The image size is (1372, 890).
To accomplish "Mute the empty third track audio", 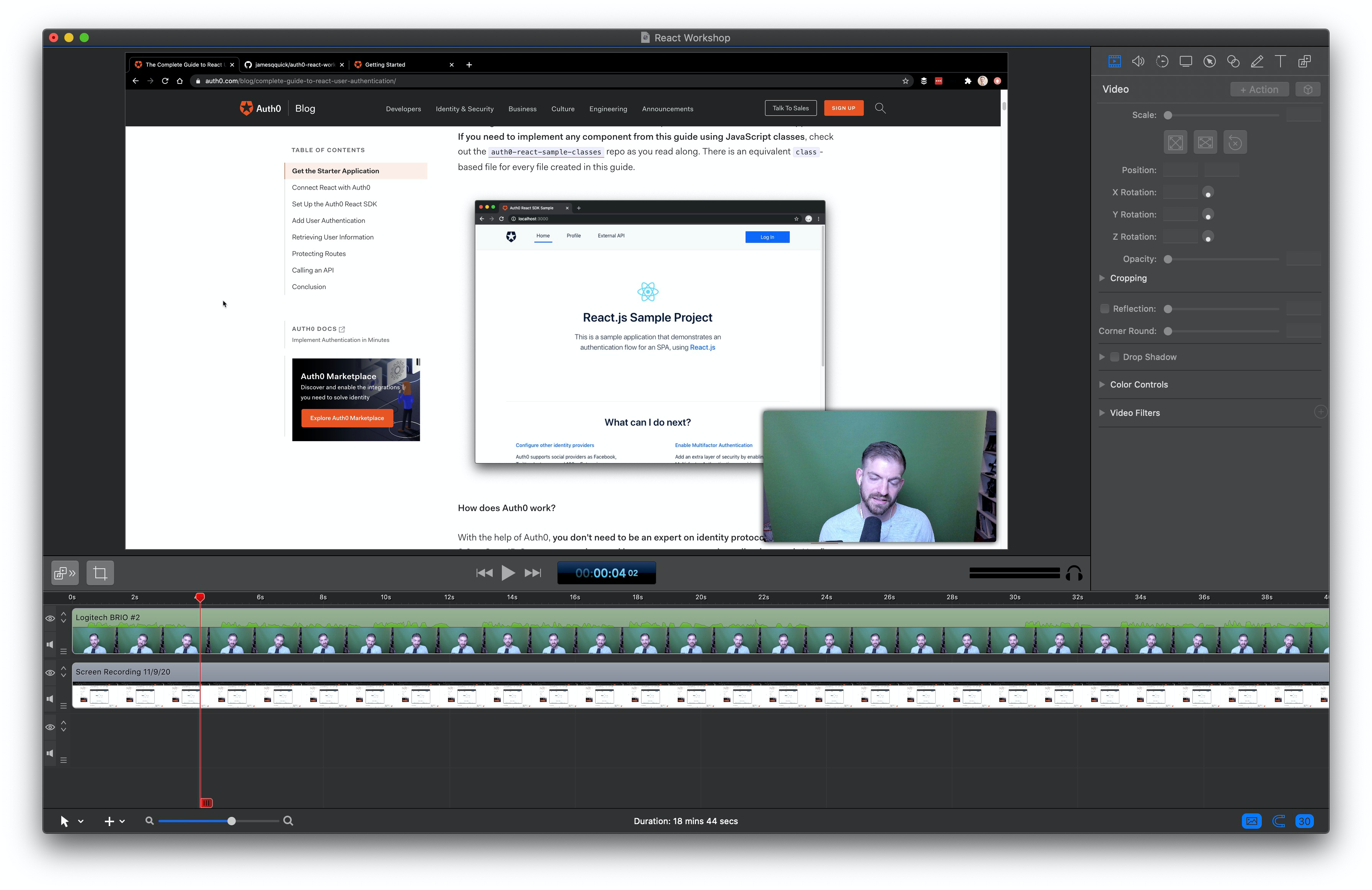I will tap(50, 753).
